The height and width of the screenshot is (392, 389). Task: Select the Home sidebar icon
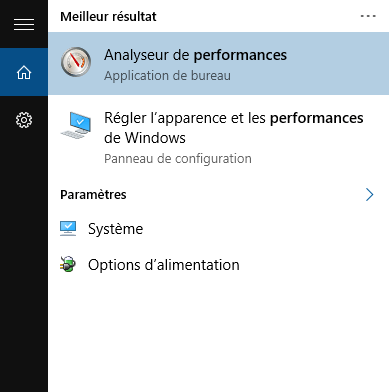[x=24, y=72]
